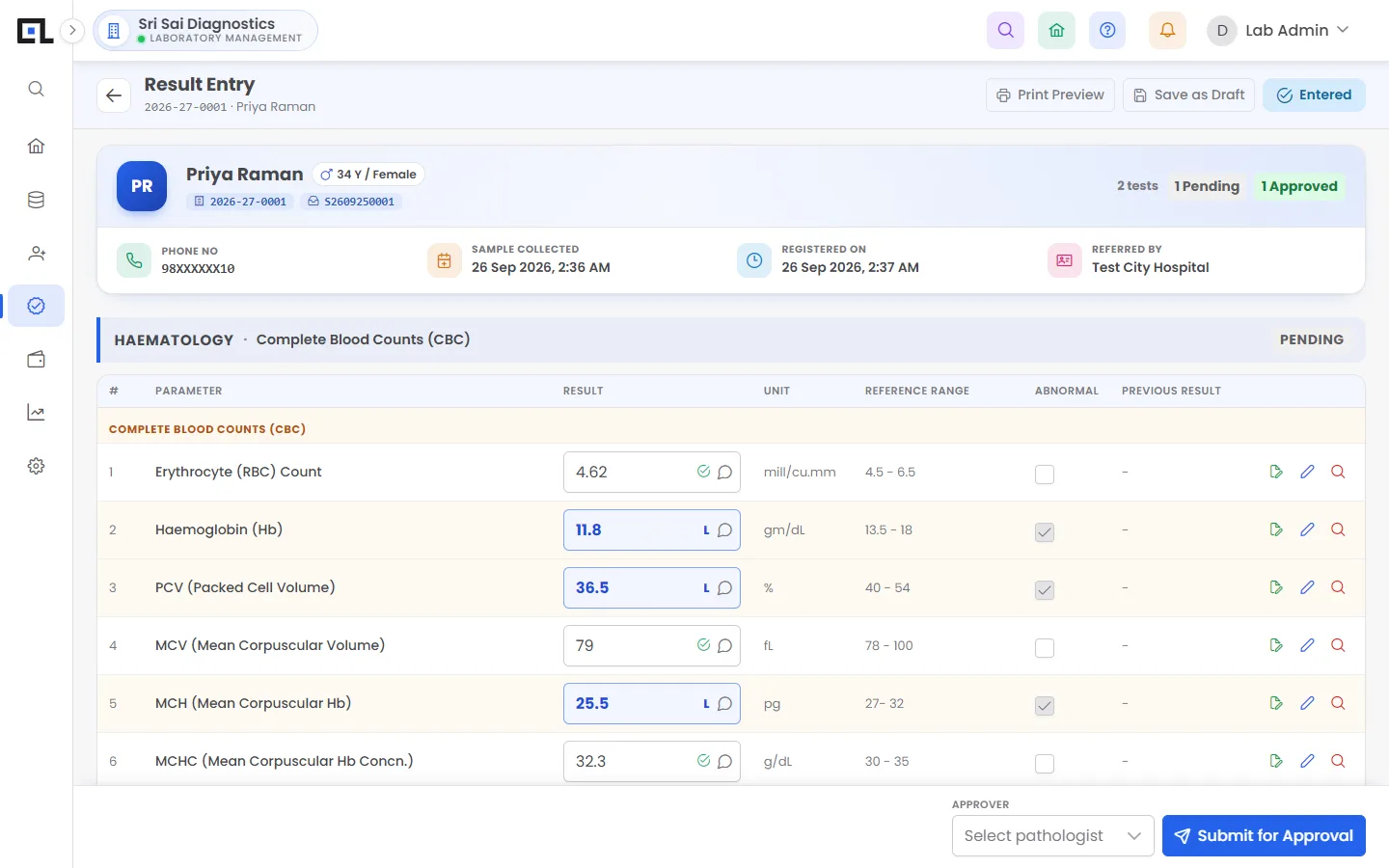Click Submit for Approval button
The image size is (1389, 868).
pos(1264,836)
